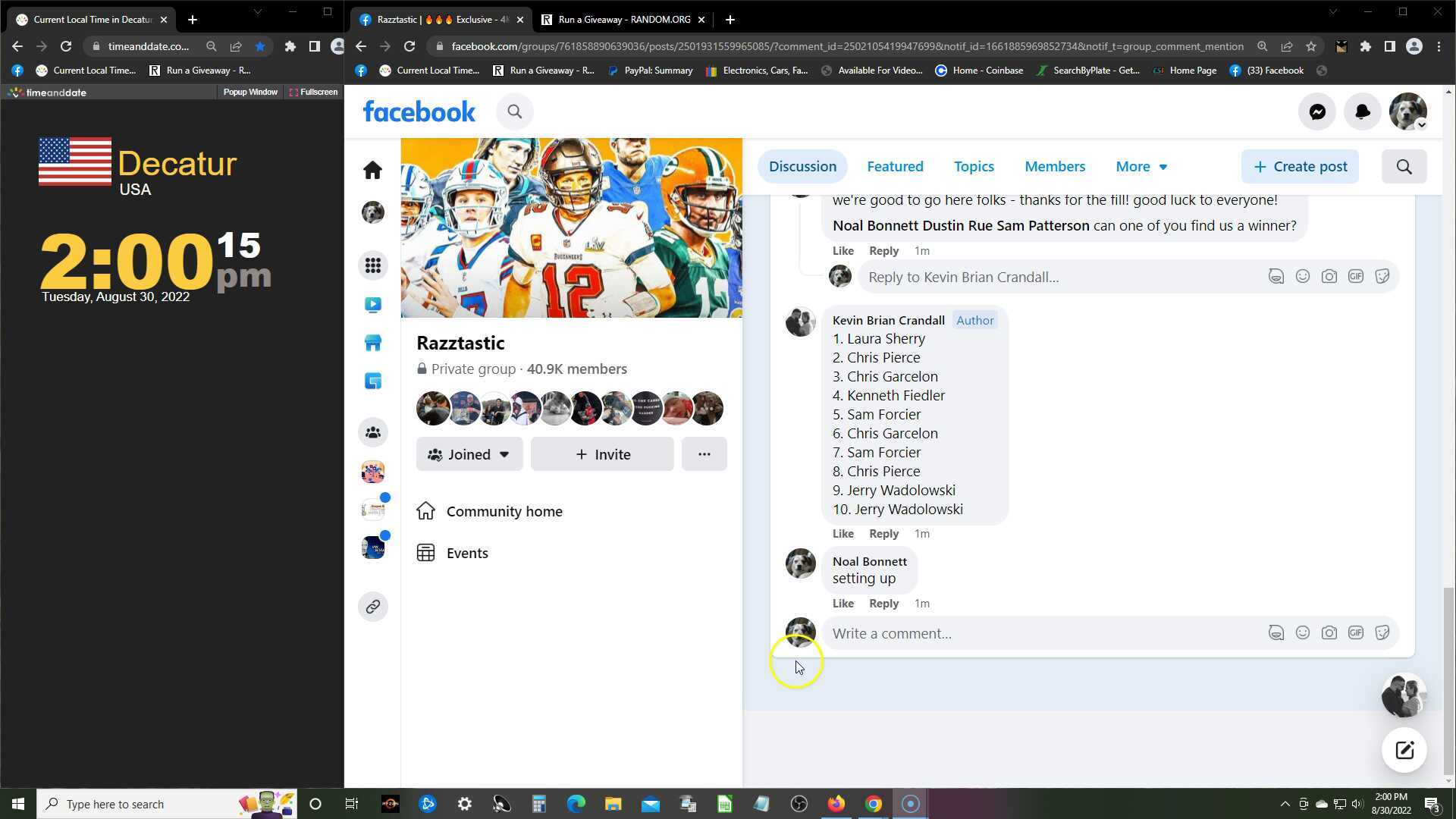This screenshot has width=1456, height=819.
Task: Click the Create post button
Action: (x=1300, y=167)
